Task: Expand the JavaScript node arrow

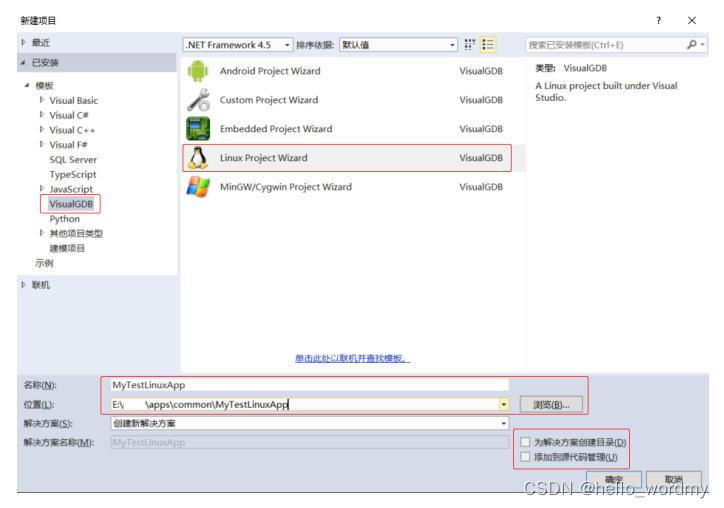Action: [x=42, y=189]
